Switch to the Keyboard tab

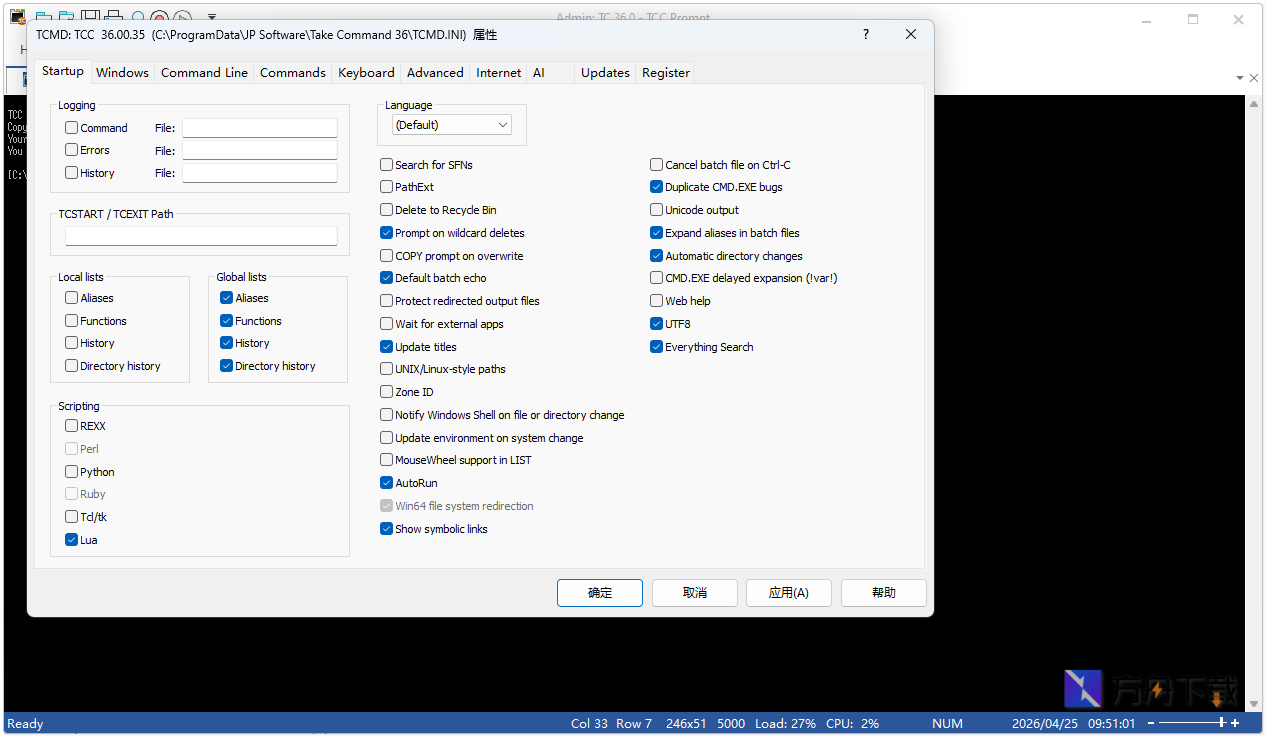(x=366, y=72)
